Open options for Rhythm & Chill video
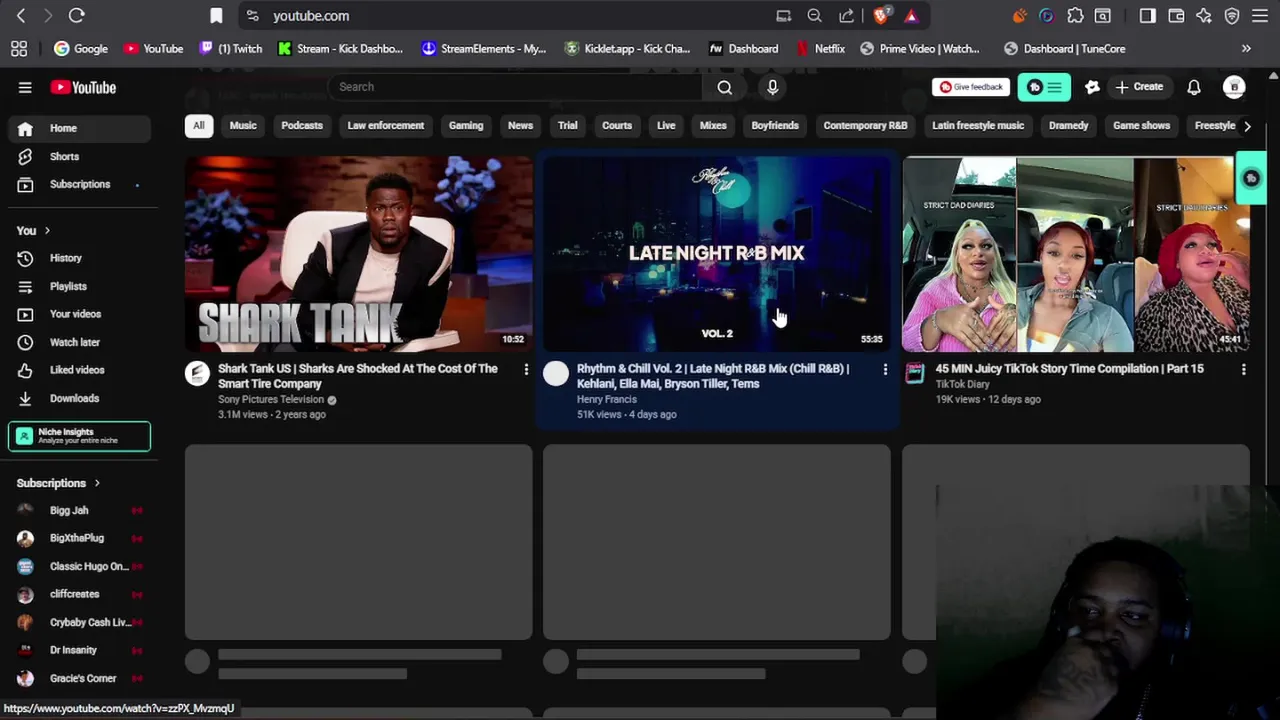Image resolution: width=1280 pixels, height=720 pixels. tap(885, 370)
